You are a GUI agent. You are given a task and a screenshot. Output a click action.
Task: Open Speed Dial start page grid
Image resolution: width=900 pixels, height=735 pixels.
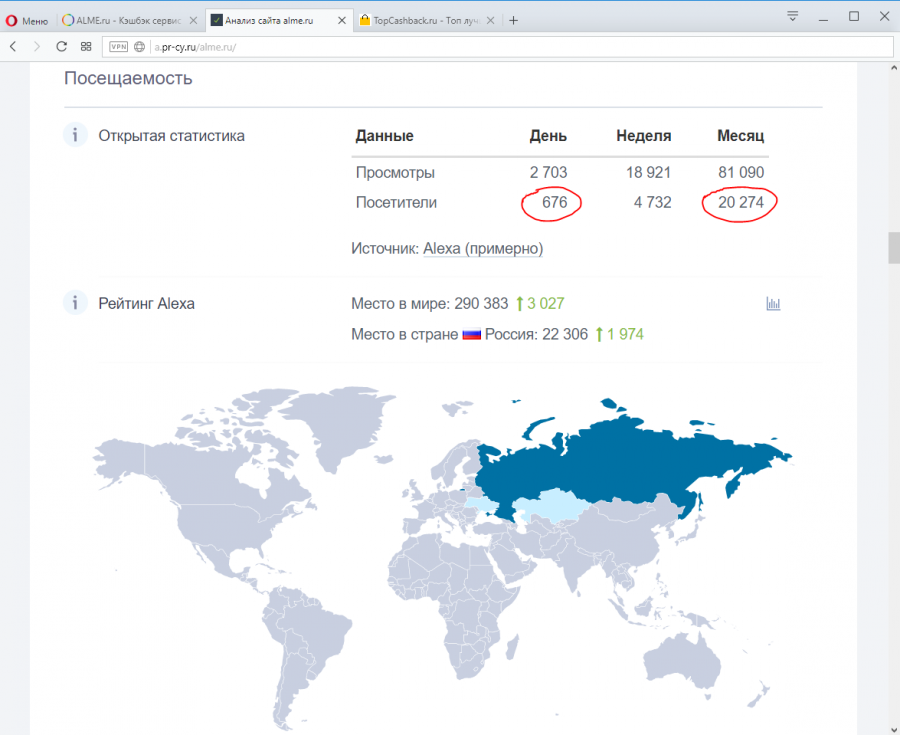coord(86,47)
